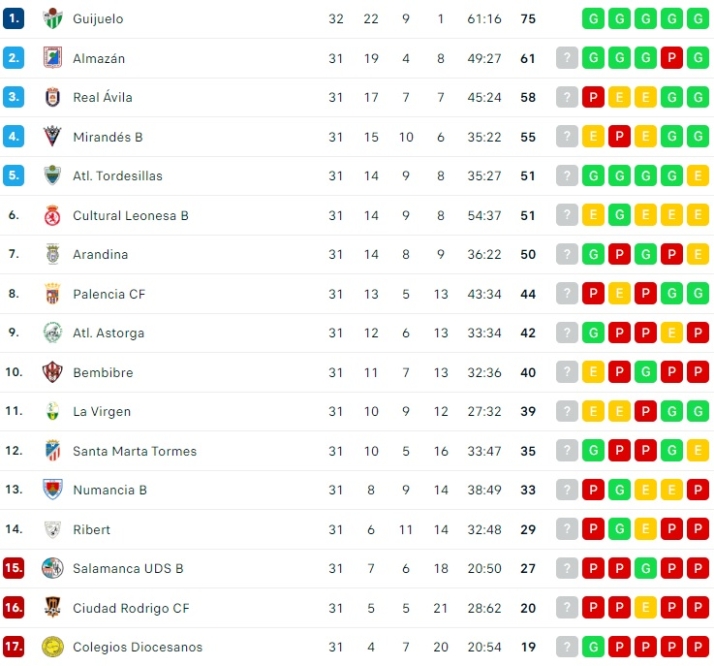
Task: Click the '?' next-match box in Ribert row
Action: (567, 529)
